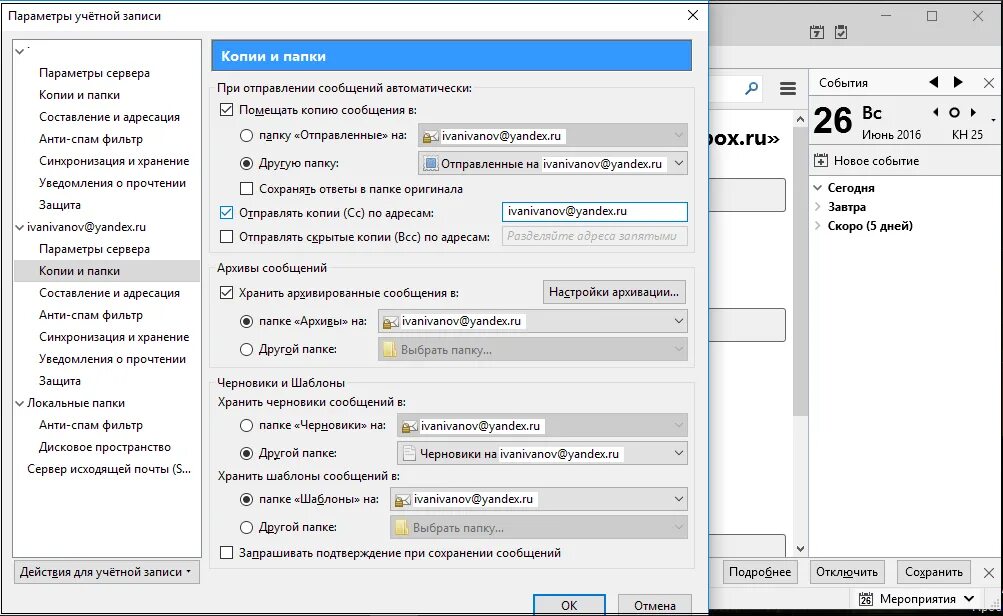
Task: Open 'Действия для учётной записи' dropdown button
Action: (x=106, y=572)
